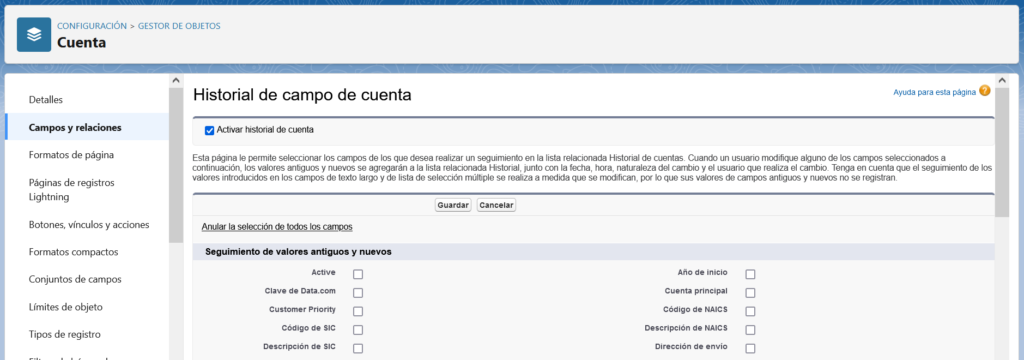Click the Cancelar button
Image resolution: width=1024 pixels, height=360 pixels.
coord(496,205)
